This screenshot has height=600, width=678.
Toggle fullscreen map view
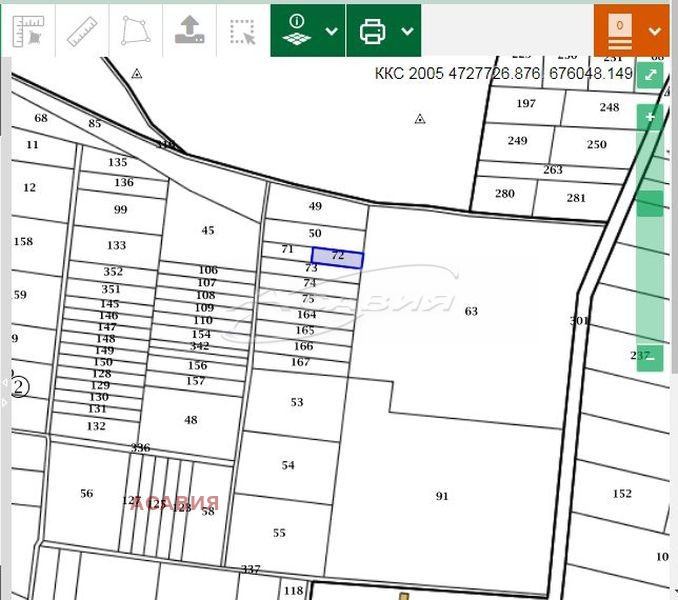pyautogui.click(x=651, y=75)
